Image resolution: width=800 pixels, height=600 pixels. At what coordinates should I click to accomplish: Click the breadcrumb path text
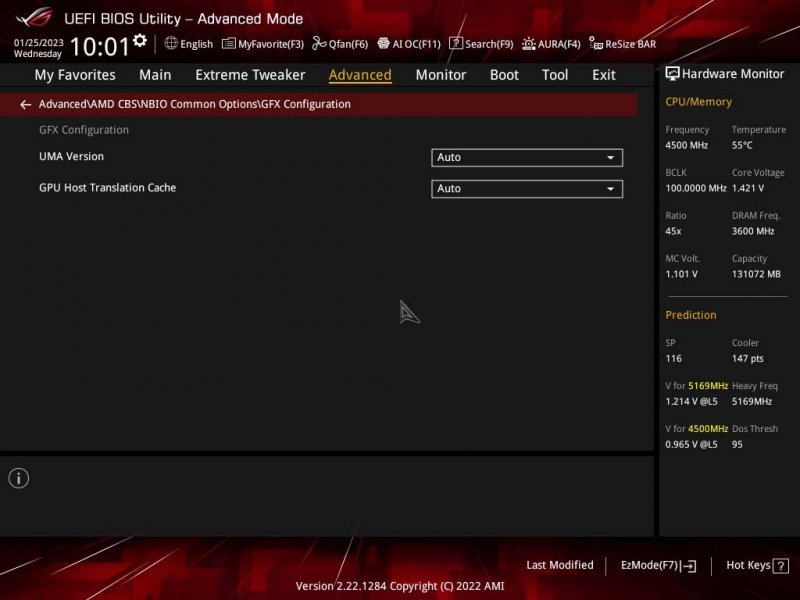(194, 104)
